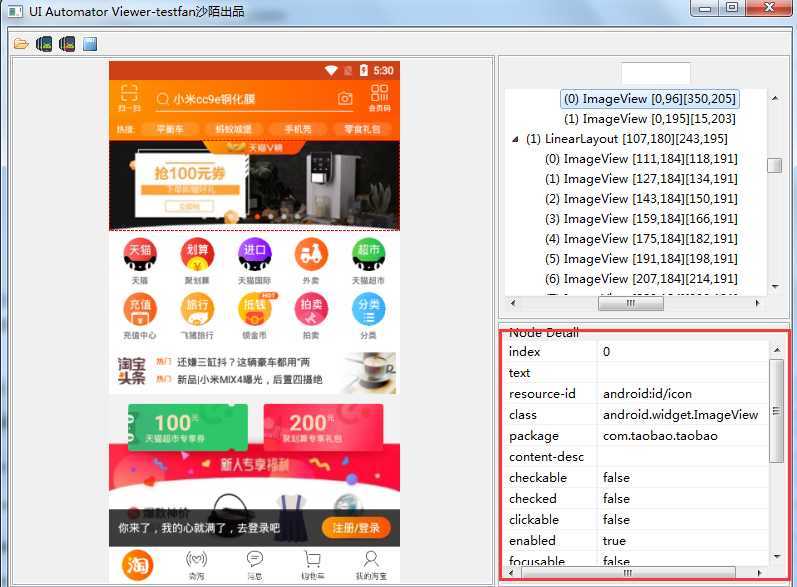The height and width of the screenshot is (587, 797).
Task: Click the package value com.taobao.taobao
Action: (660, 436)
